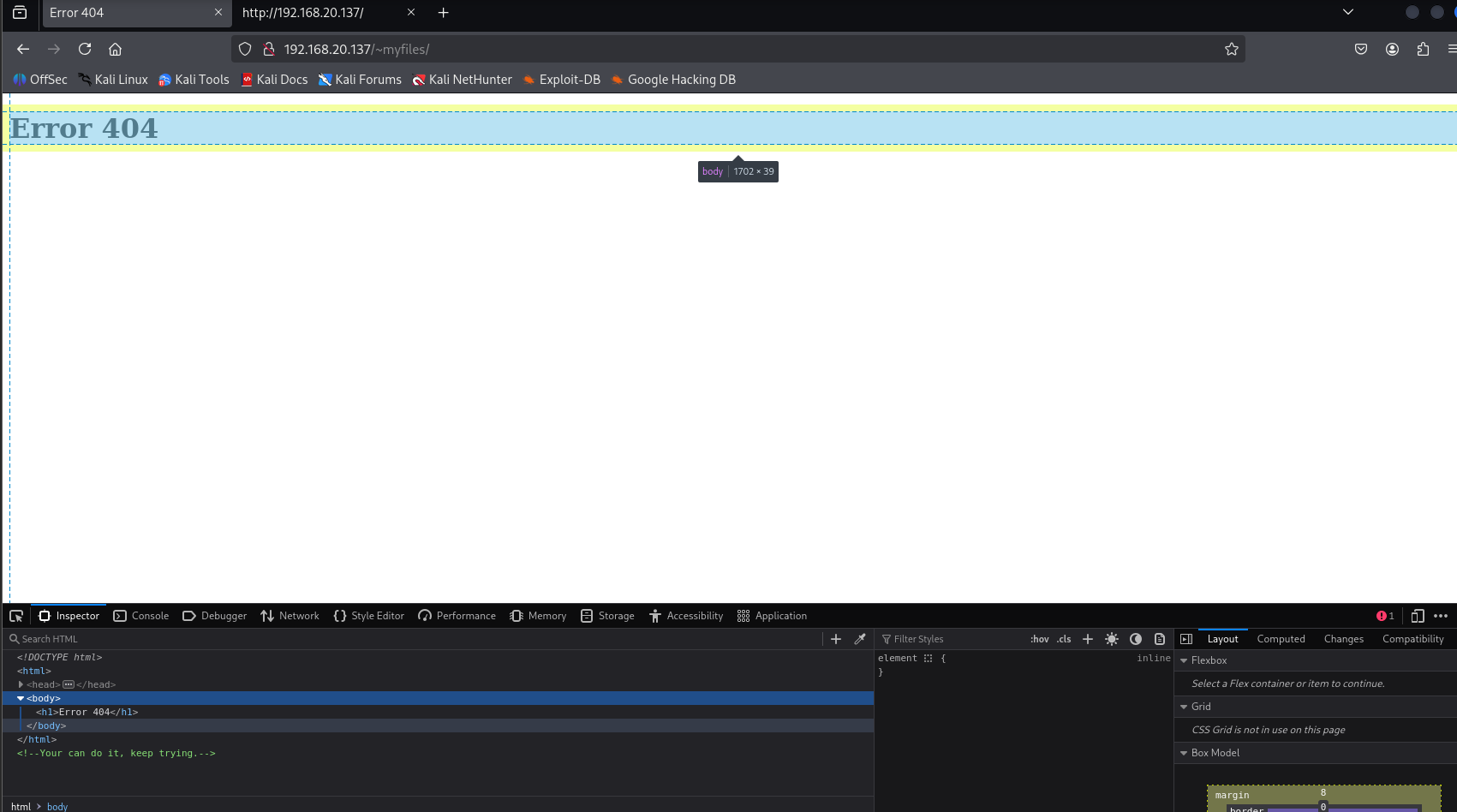
Task: Collapse the body element node
Action: [x=21, y=698]
